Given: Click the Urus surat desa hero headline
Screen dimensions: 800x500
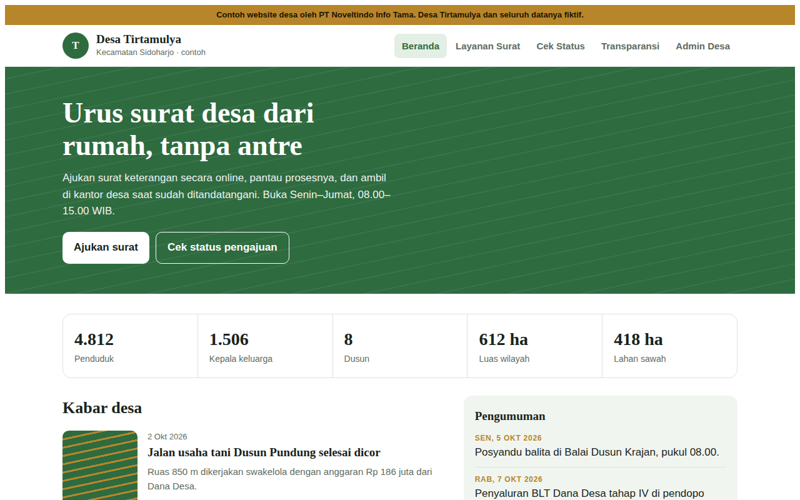Looking at the screenshot, I should (188, 130).
